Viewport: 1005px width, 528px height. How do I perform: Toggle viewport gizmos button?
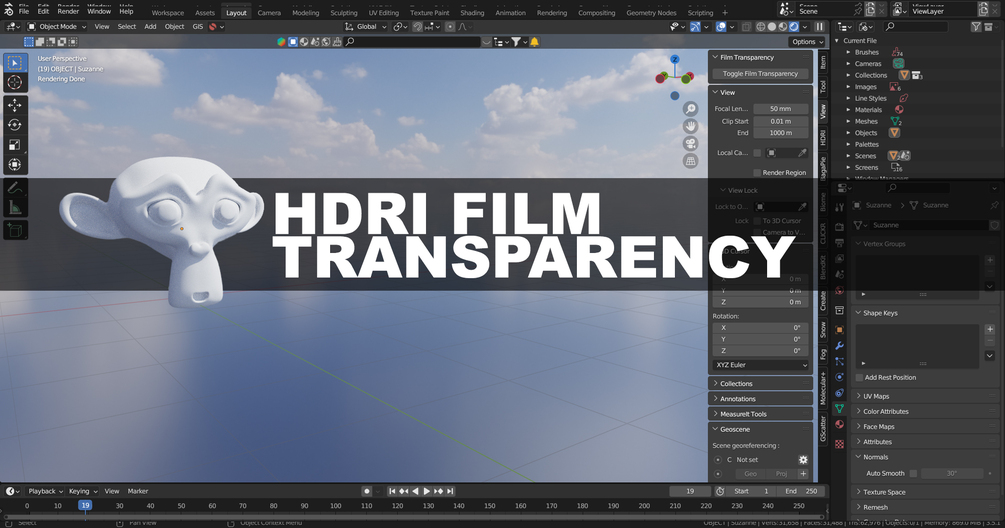click(695, 27)
